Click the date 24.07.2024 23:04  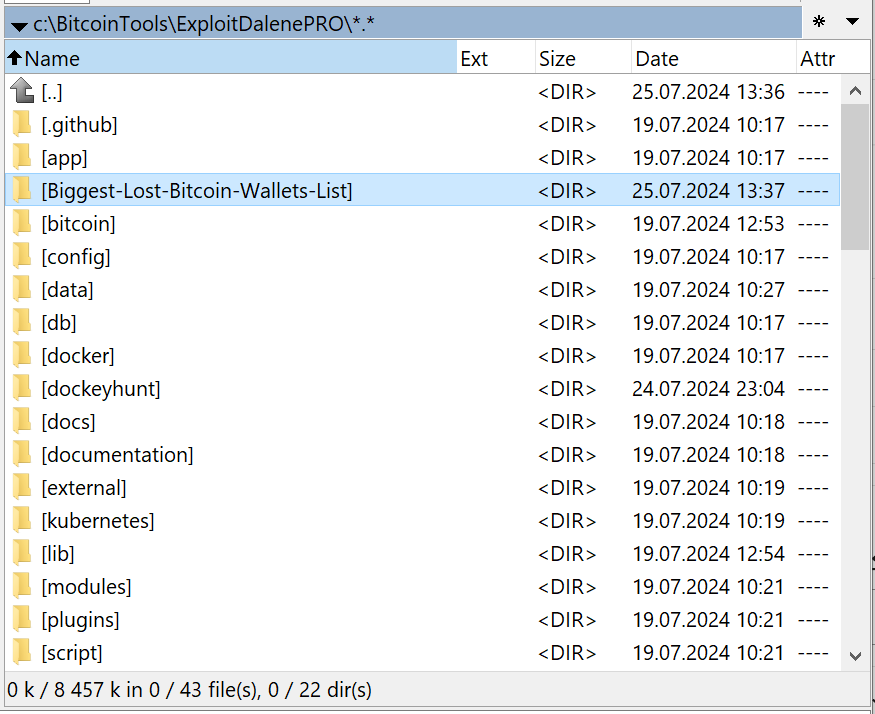(x=708, y=389)
